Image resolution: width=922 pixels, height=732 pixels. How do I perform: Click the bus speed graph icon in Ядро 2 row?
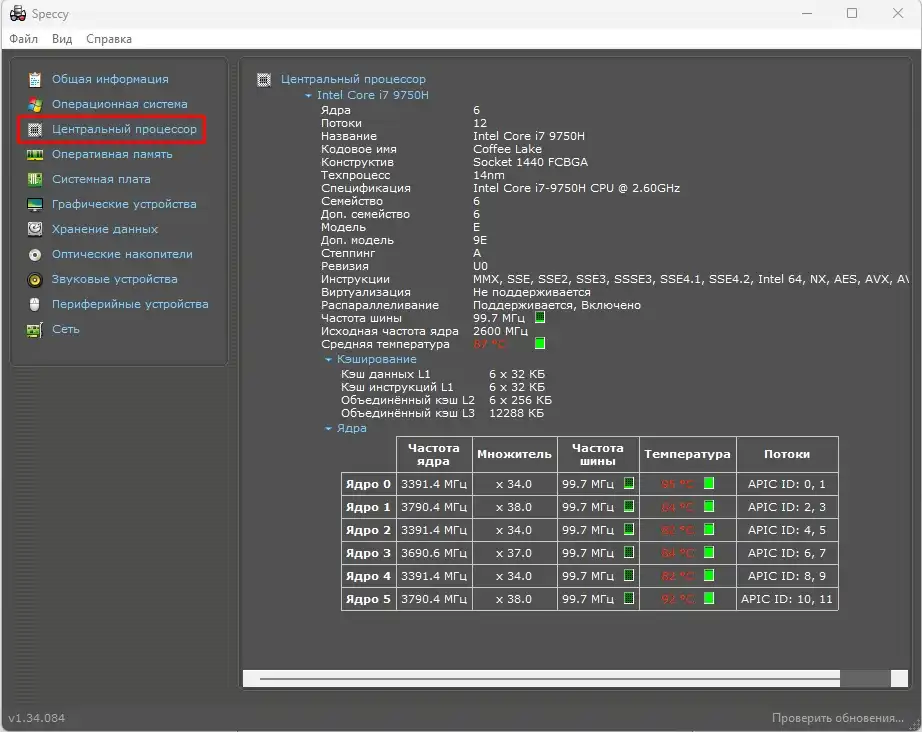[x=629, y=529]
